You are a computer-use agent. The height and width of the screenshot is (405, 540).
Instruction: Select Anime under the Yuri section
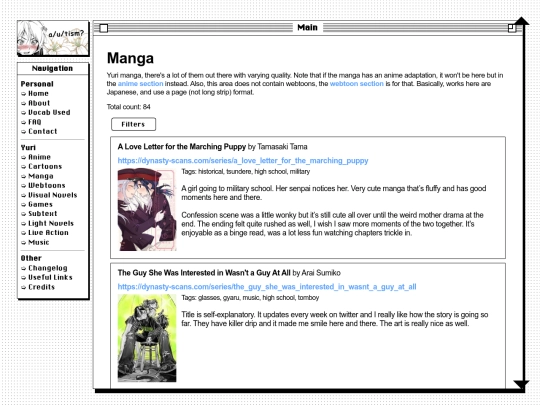39,157
